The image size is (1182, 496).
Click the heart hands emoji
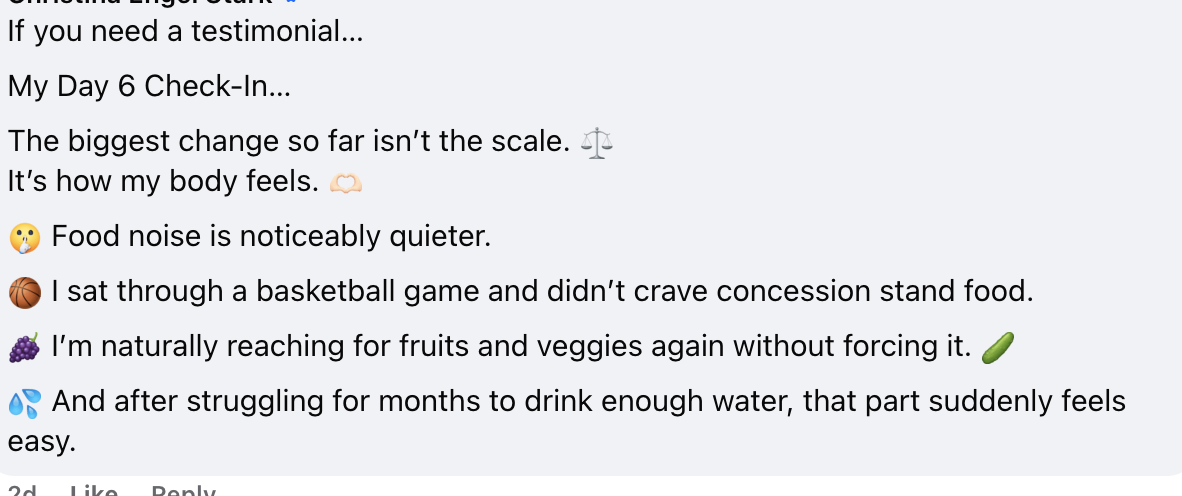(346, 183)
